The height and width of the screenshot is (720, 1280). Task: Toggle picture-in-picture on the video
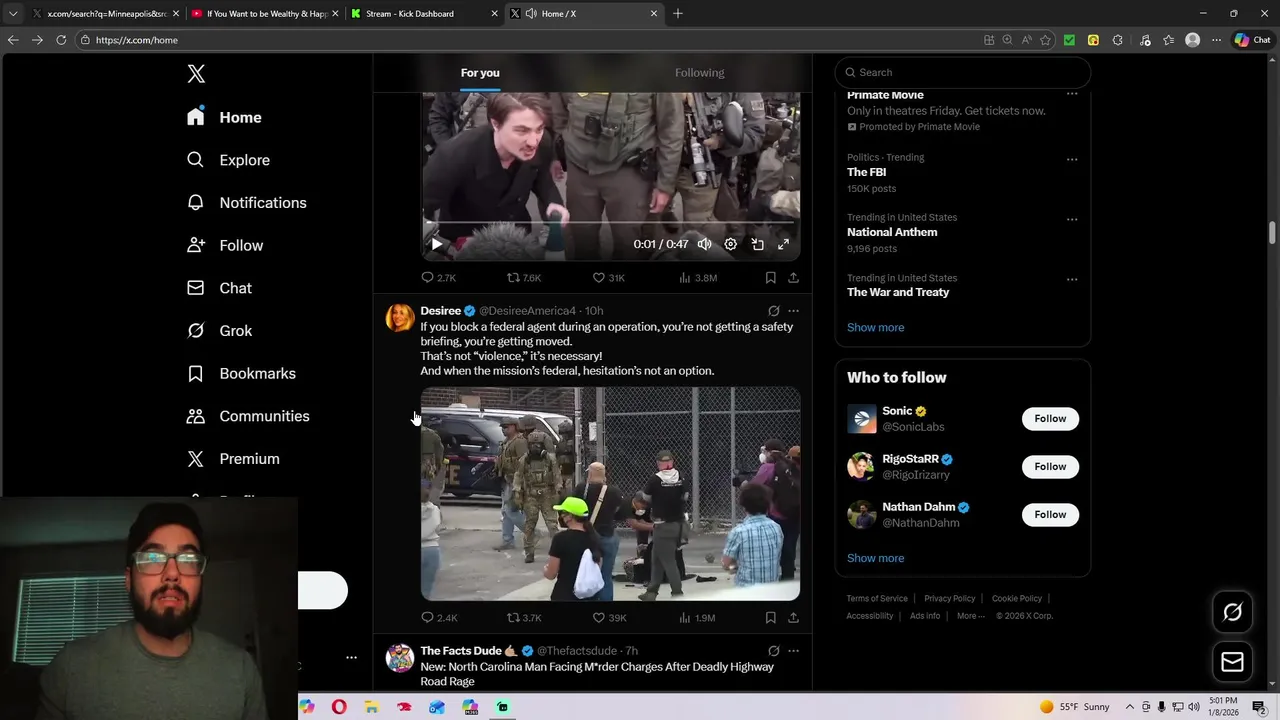pos(758,244)
